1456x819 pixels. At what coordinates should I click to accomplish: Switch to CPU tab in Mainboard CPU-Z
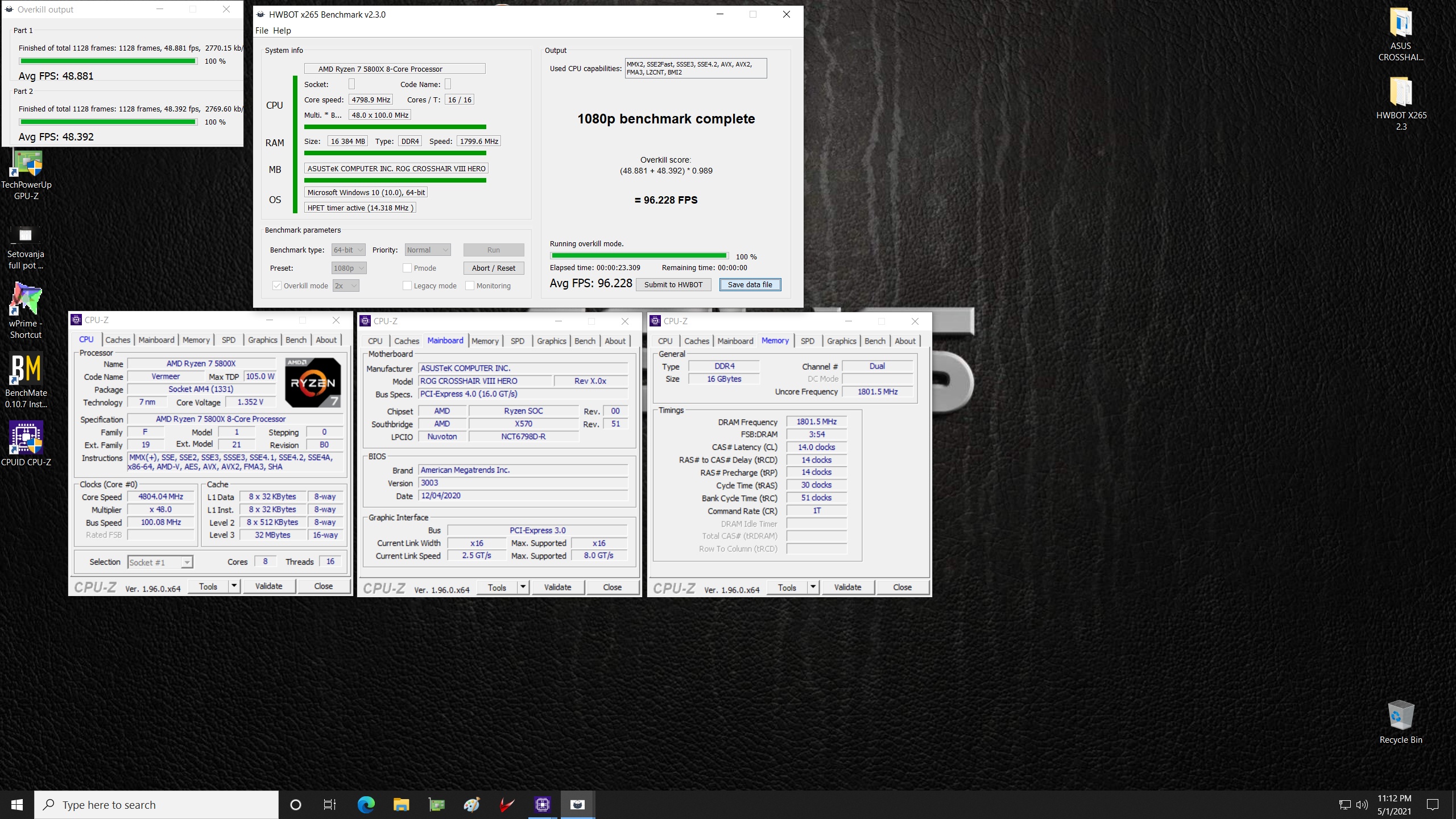tap(375, 341)
